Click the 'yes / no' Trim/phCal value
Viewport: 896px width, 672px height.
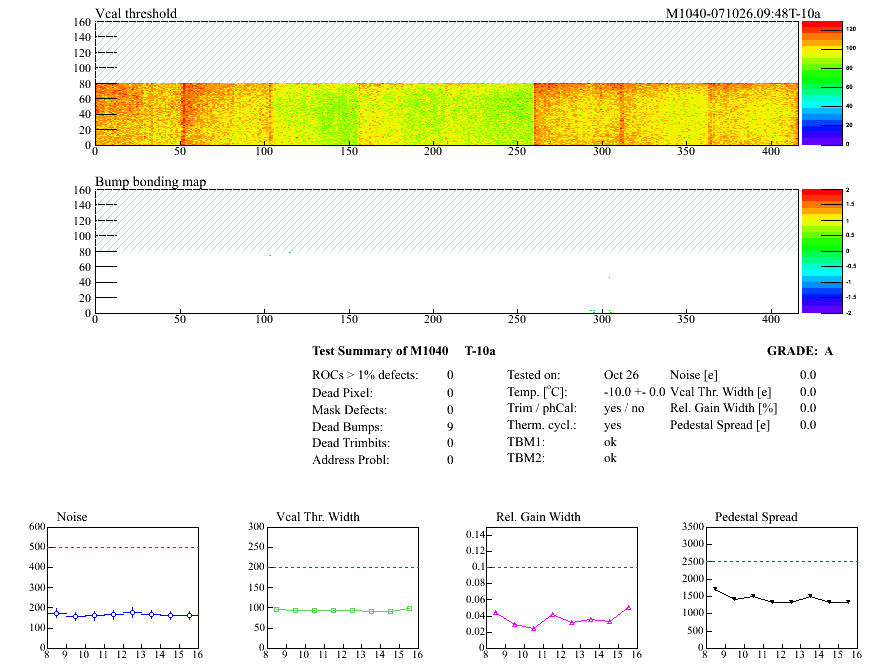(x=624, y=408)
